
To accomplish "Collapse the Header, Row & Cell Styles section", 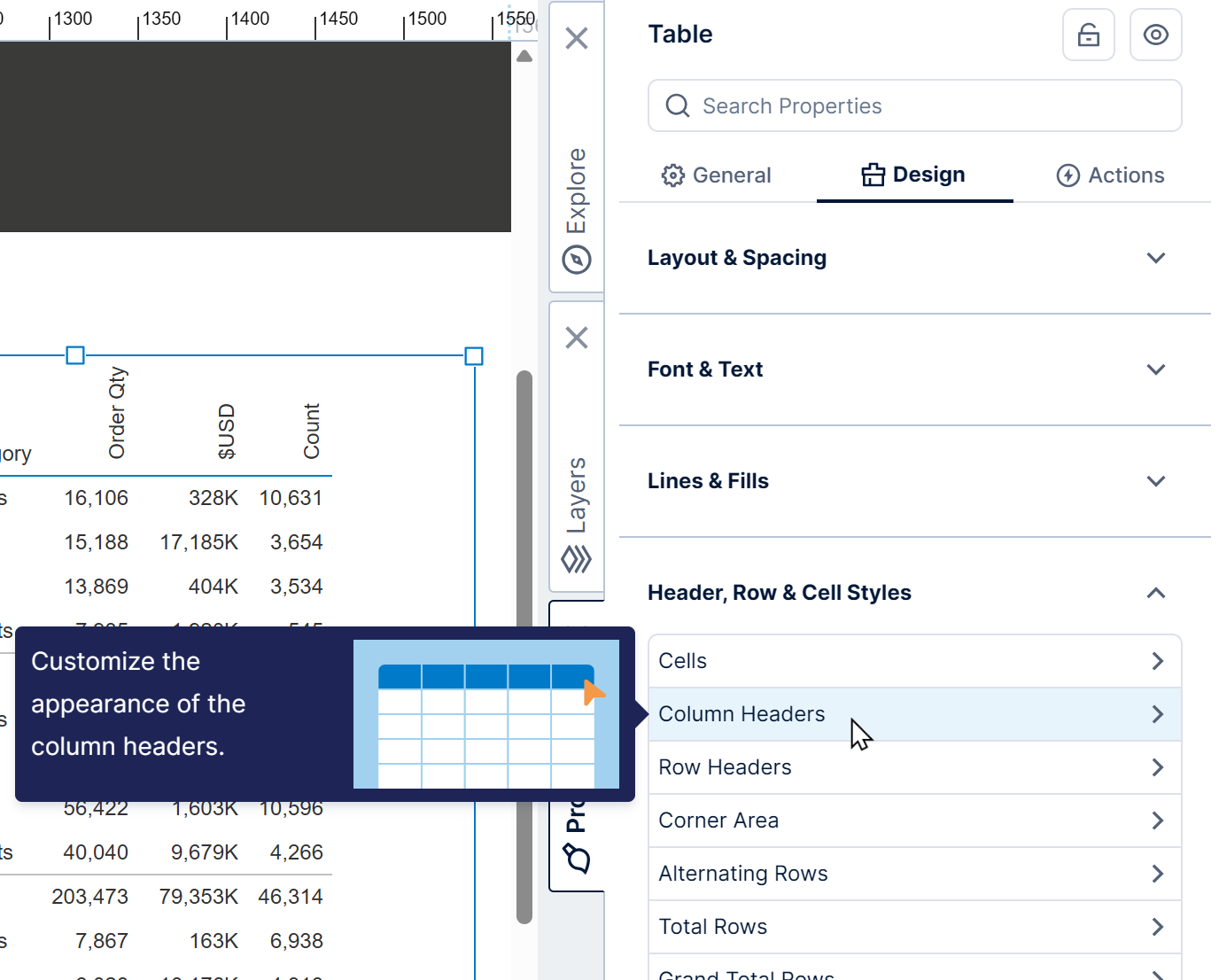I will [x=1155, y=593].
